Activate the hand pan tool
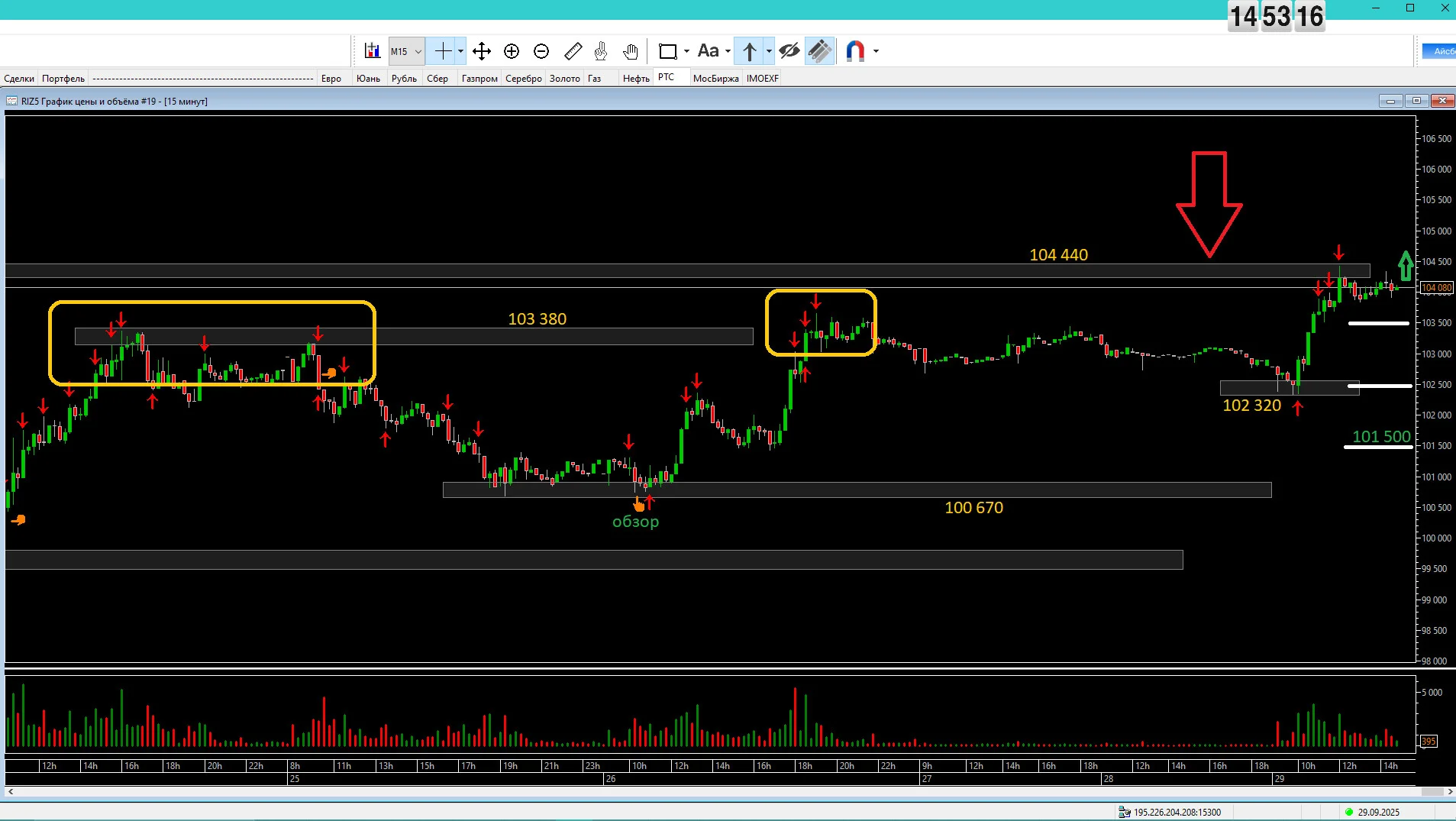 pos(630,51)
